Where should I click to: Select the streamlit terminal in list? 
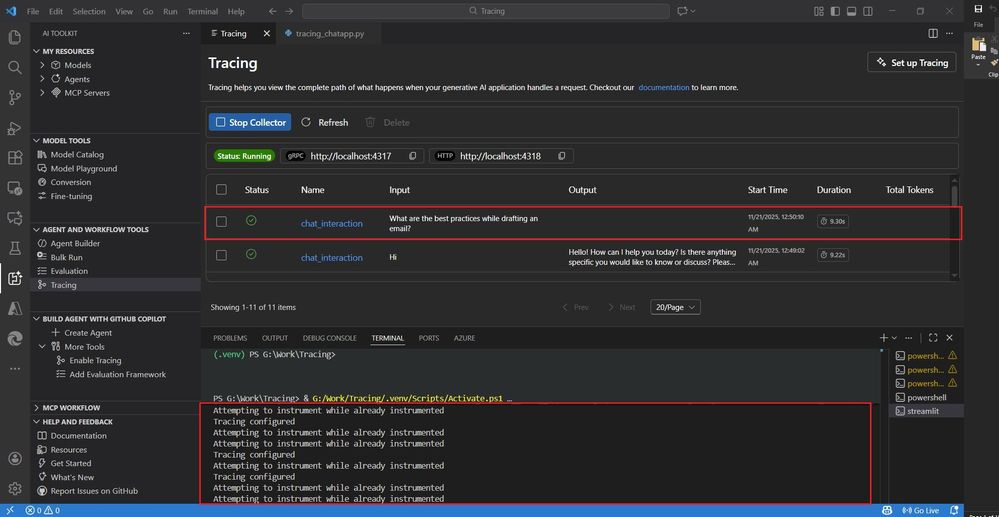[x=925, y=411]
